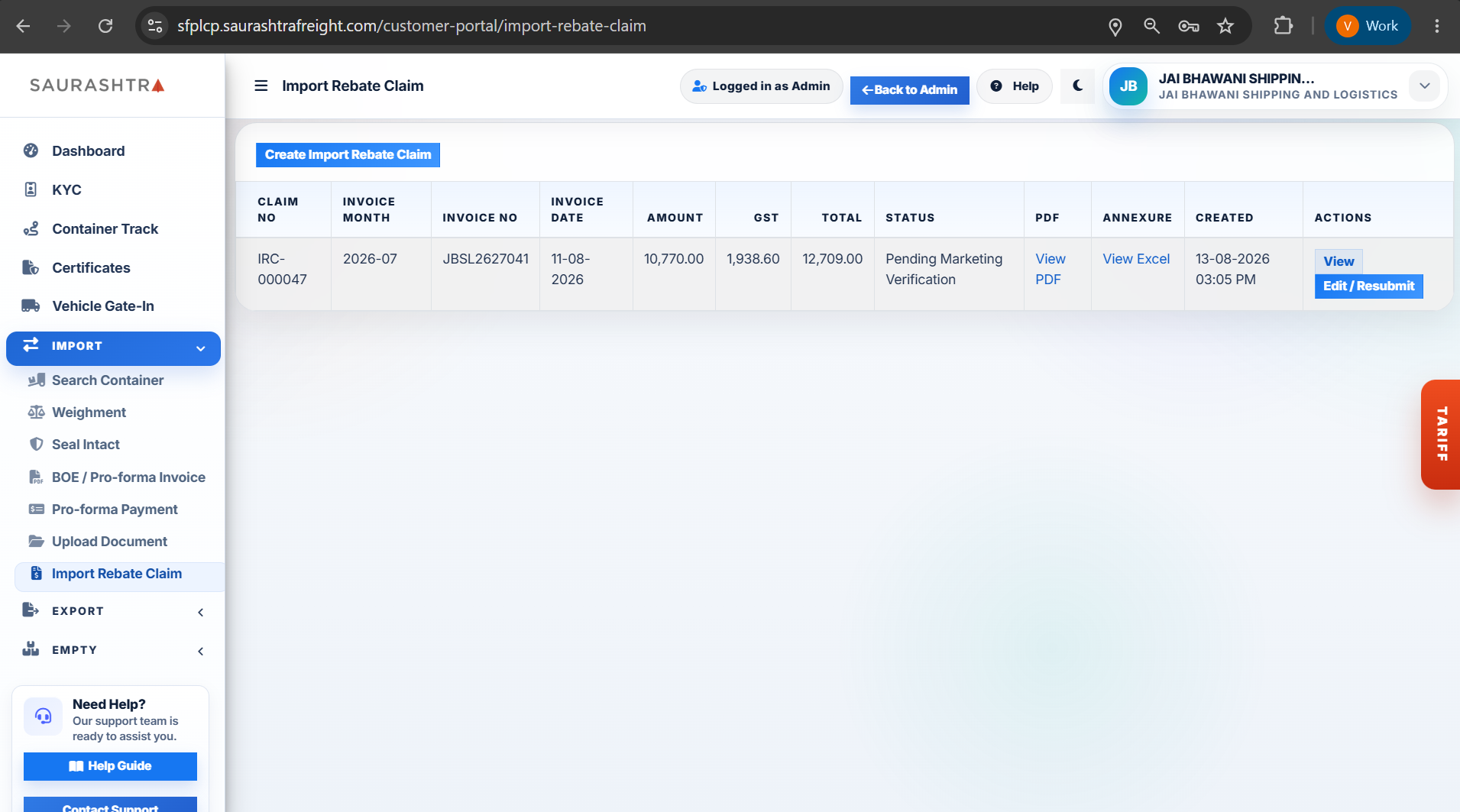This screenshot has height=812, width=1460.
Task: Open View Excel annexure link
Action: point(1136,259)
